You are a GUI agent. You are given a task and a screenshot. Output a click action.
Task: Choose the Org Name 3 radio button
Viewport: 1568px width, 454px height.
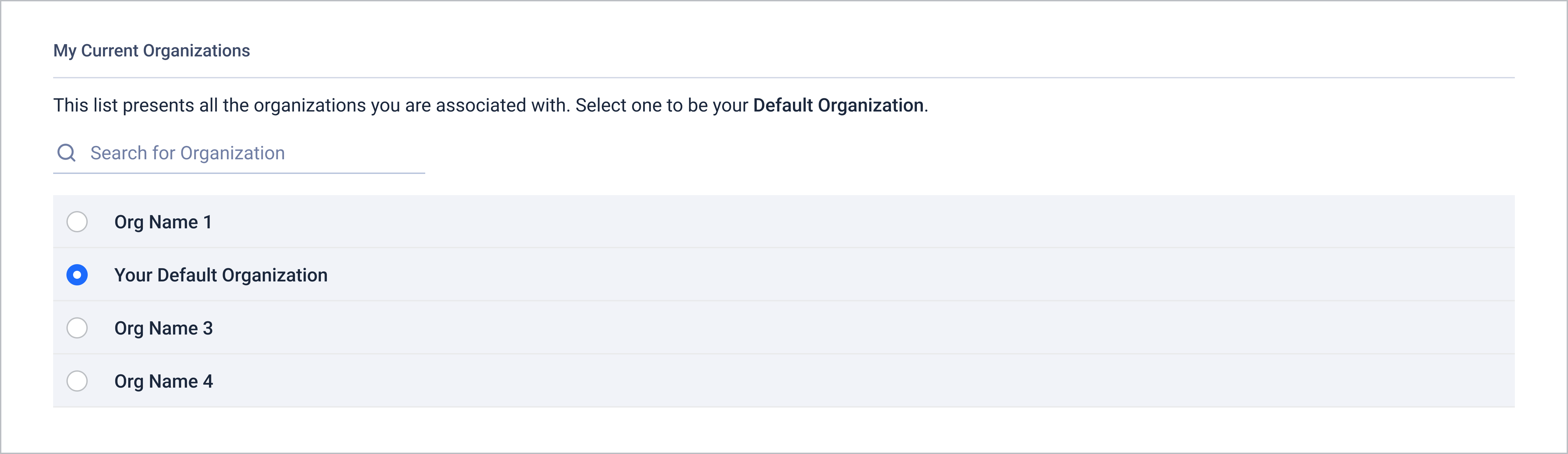point(77,328)
